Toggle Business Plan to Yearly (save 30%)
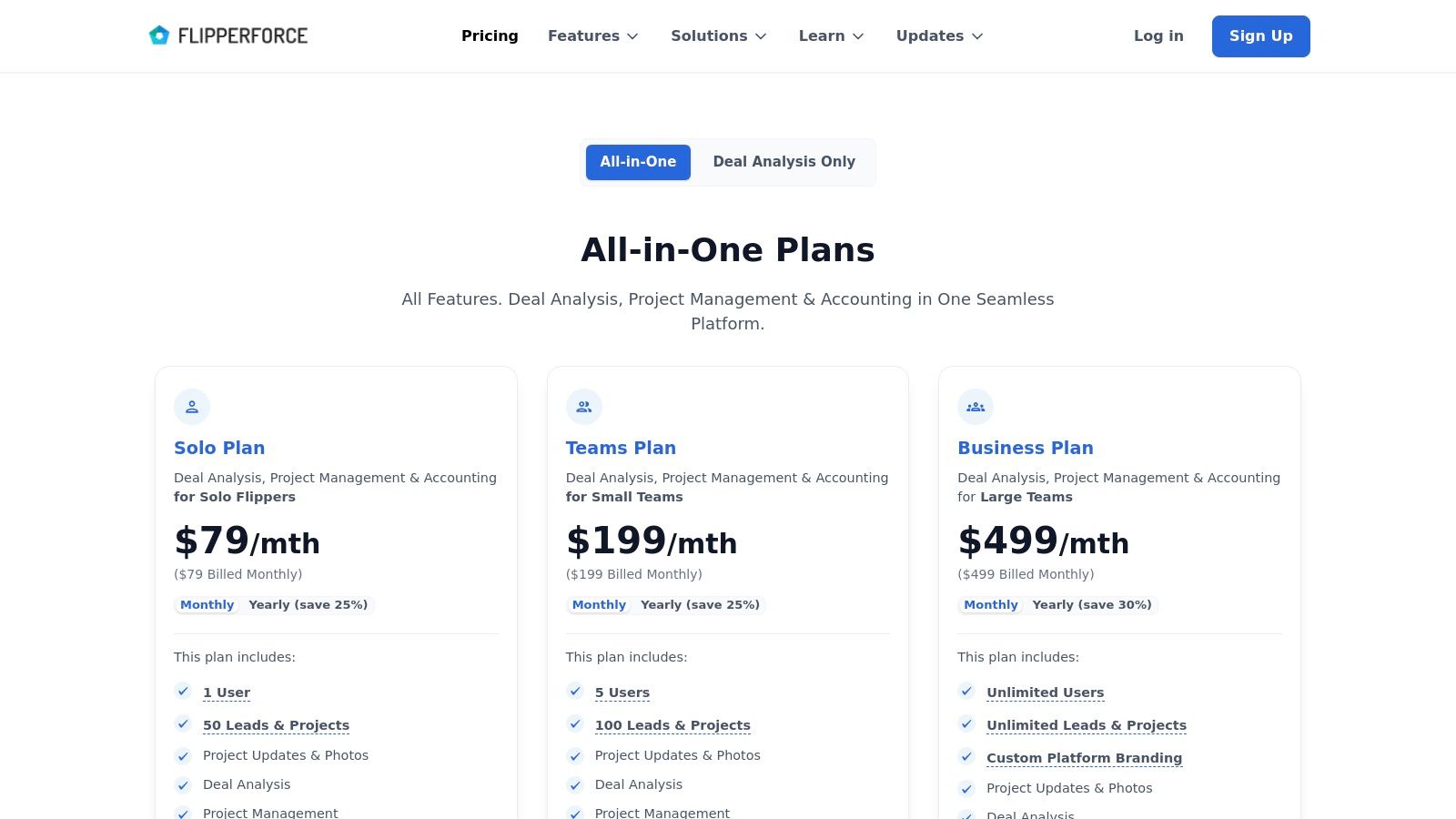1456x819 pixels. [1092, 605]
